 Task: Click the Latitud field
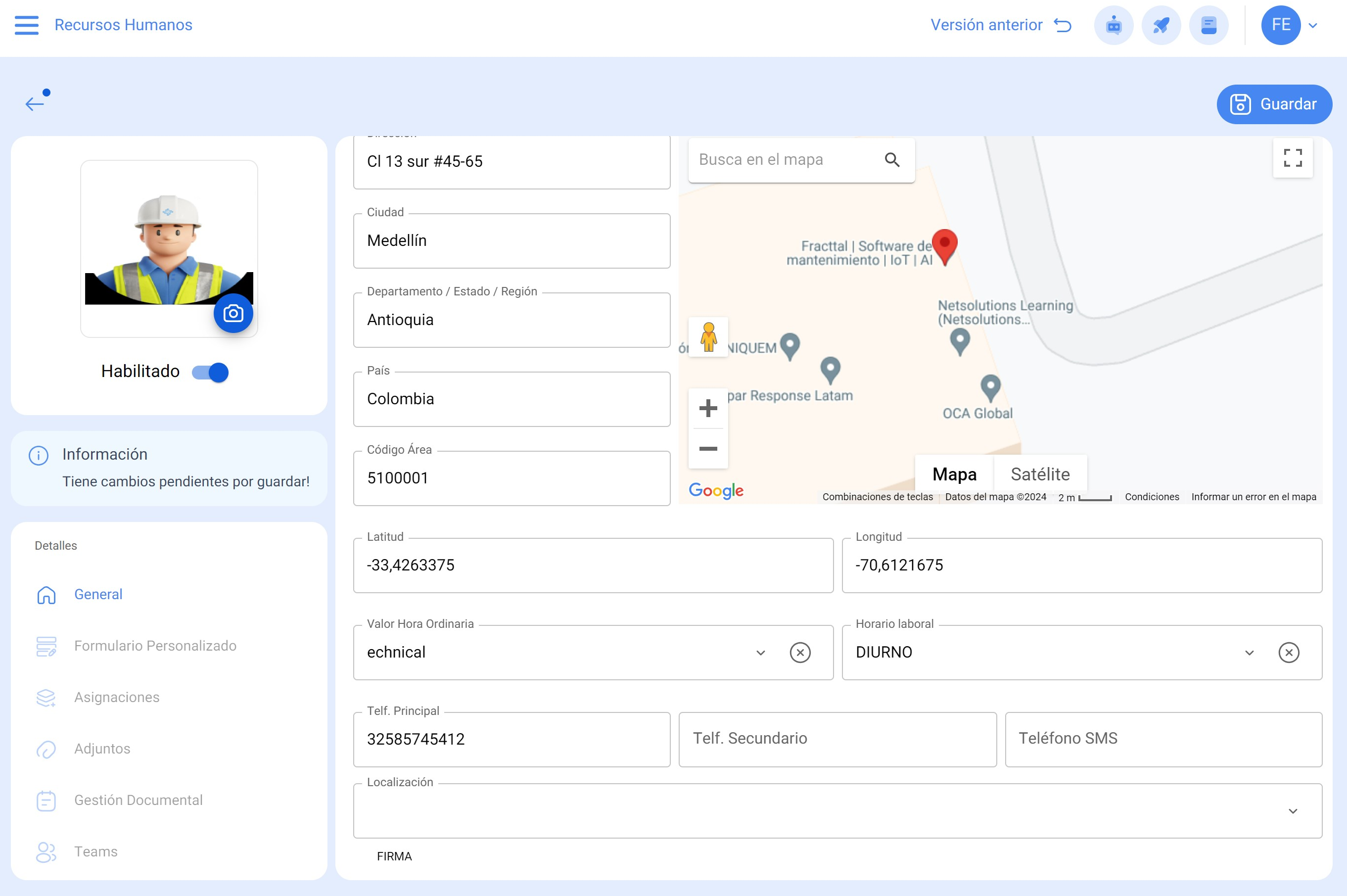click(x=593, y=565)
